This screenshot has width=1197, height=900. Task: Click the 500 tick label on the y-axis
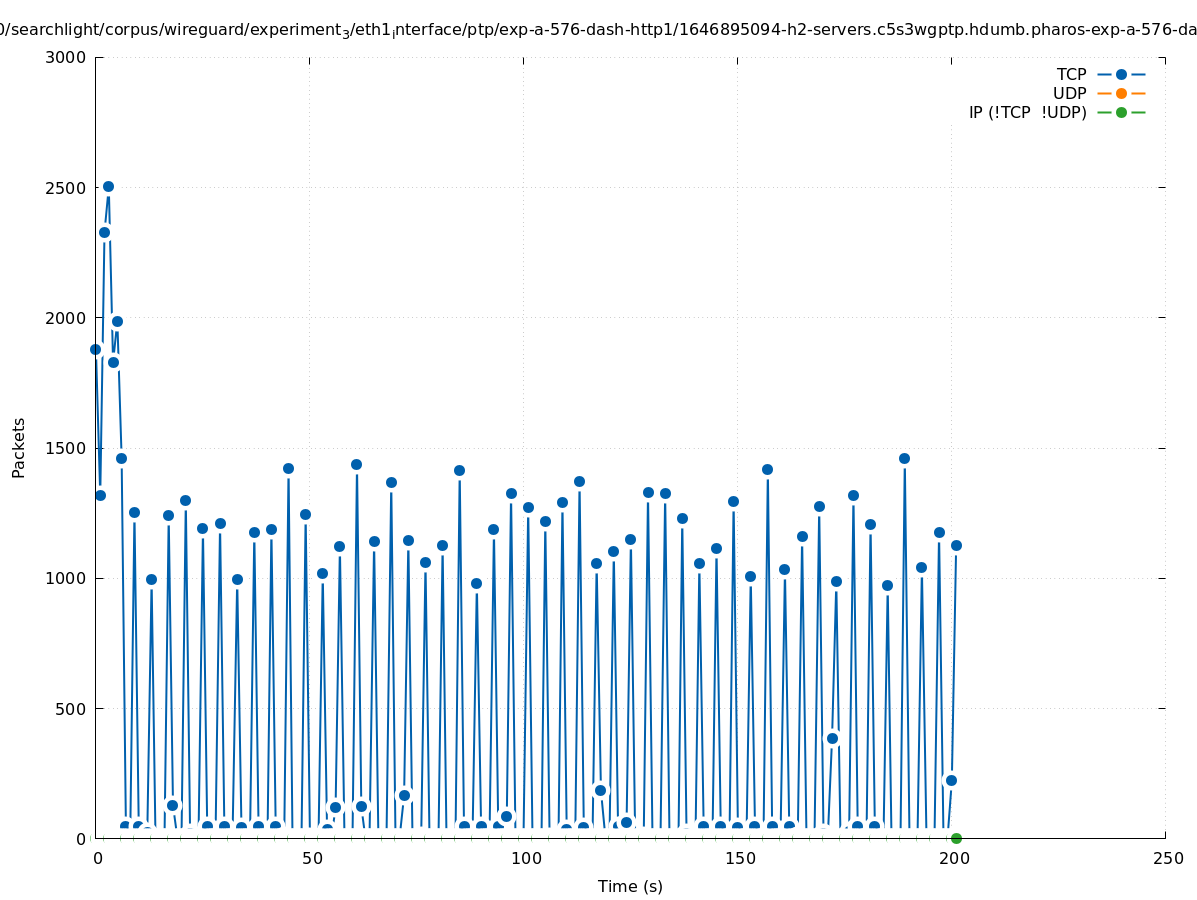(72, 708)
